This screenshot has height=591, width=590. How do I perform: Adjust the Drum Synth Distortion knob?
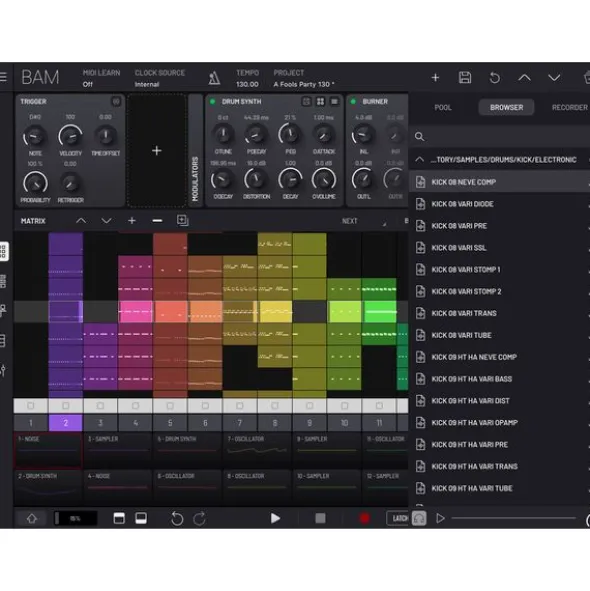[x=256, y=180]
